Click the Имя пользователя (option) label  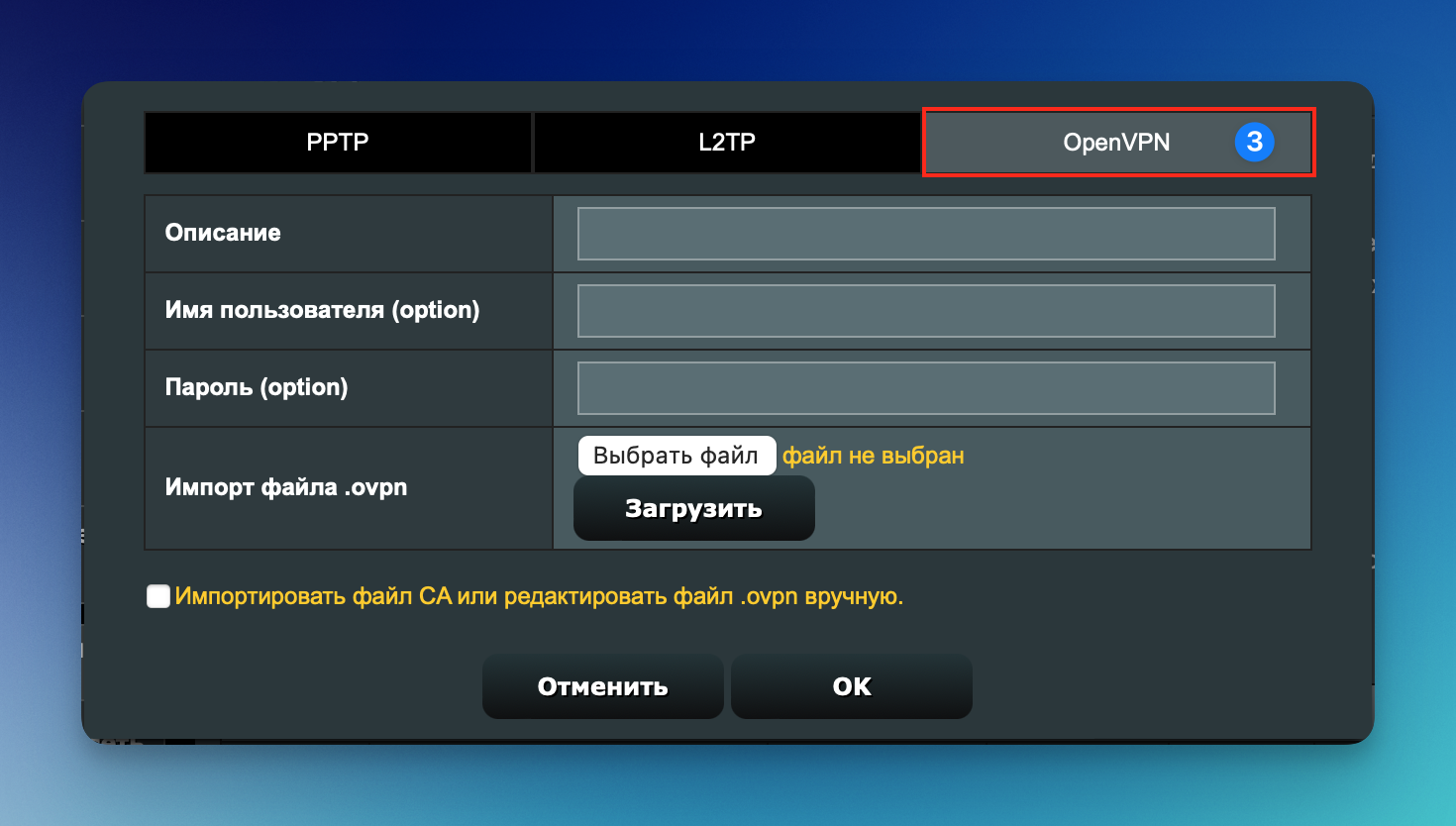click(322, 310)
